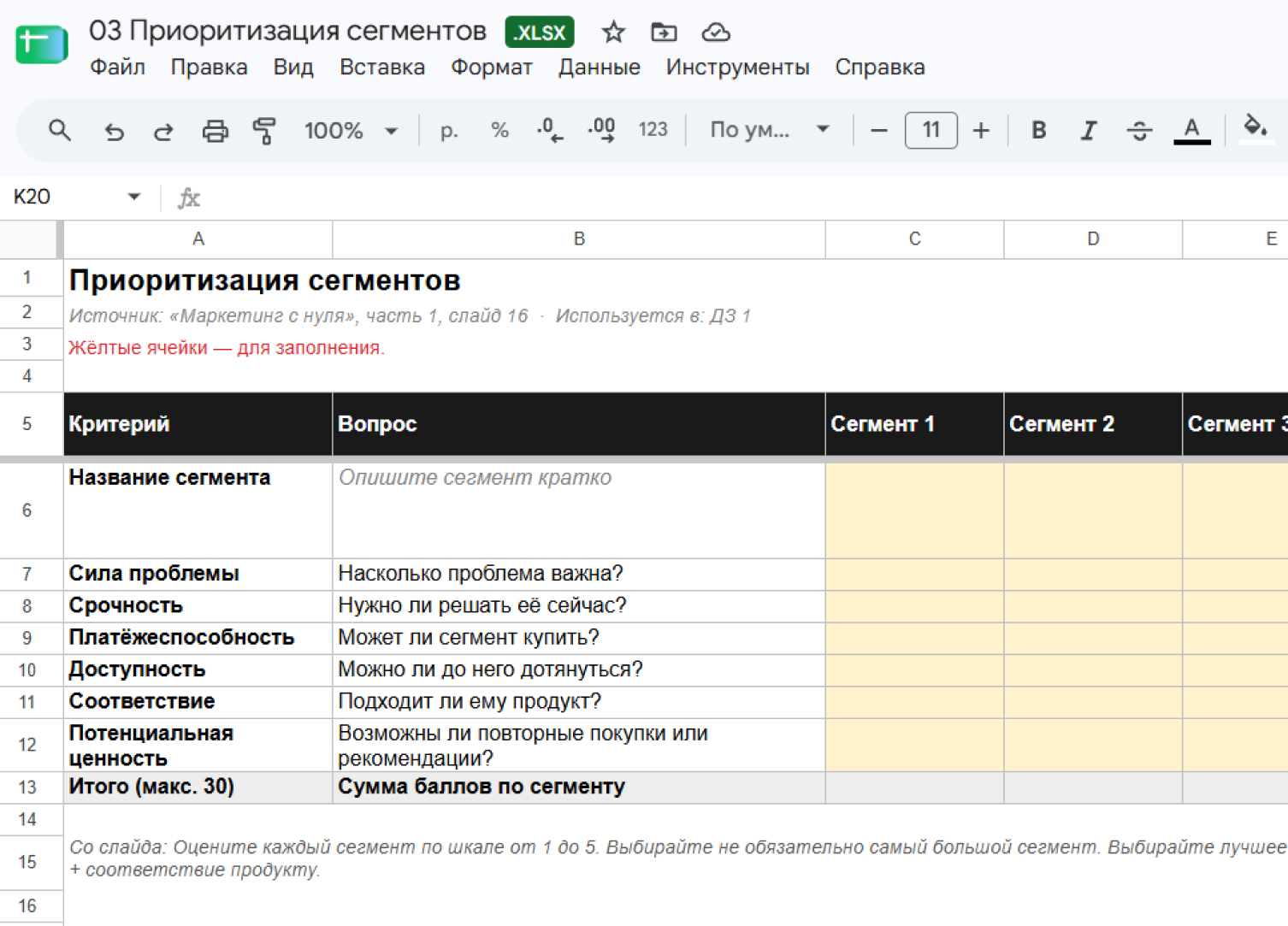
Task: Decrease font size with minus
Action: (x=878, y=131)
